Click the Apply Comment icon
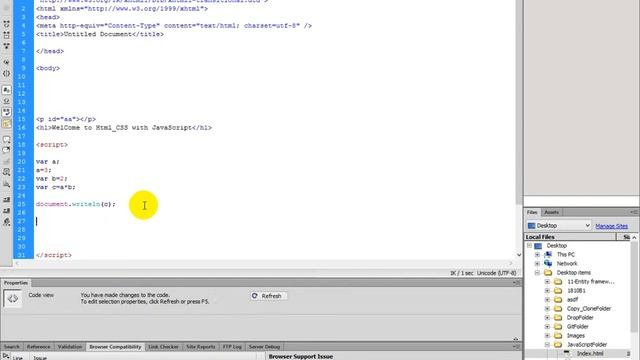This screenshot has width=640, height=360. coord(7,140)
